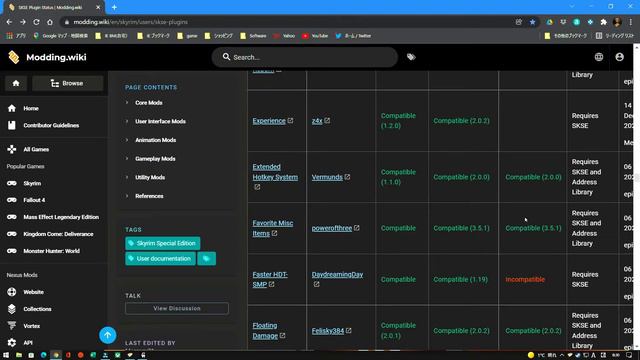Open Extended Hotkey System link

pos(275,172)
